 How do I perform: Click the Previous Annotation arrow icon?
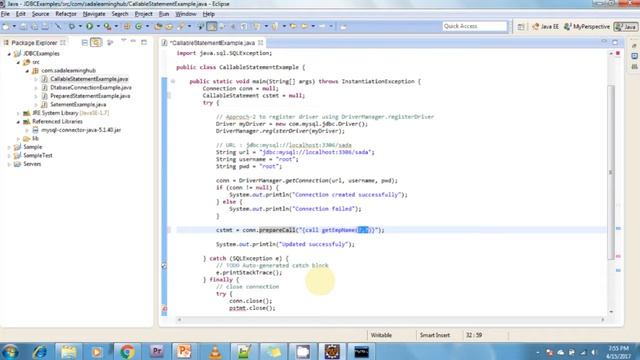pos(275,27)
